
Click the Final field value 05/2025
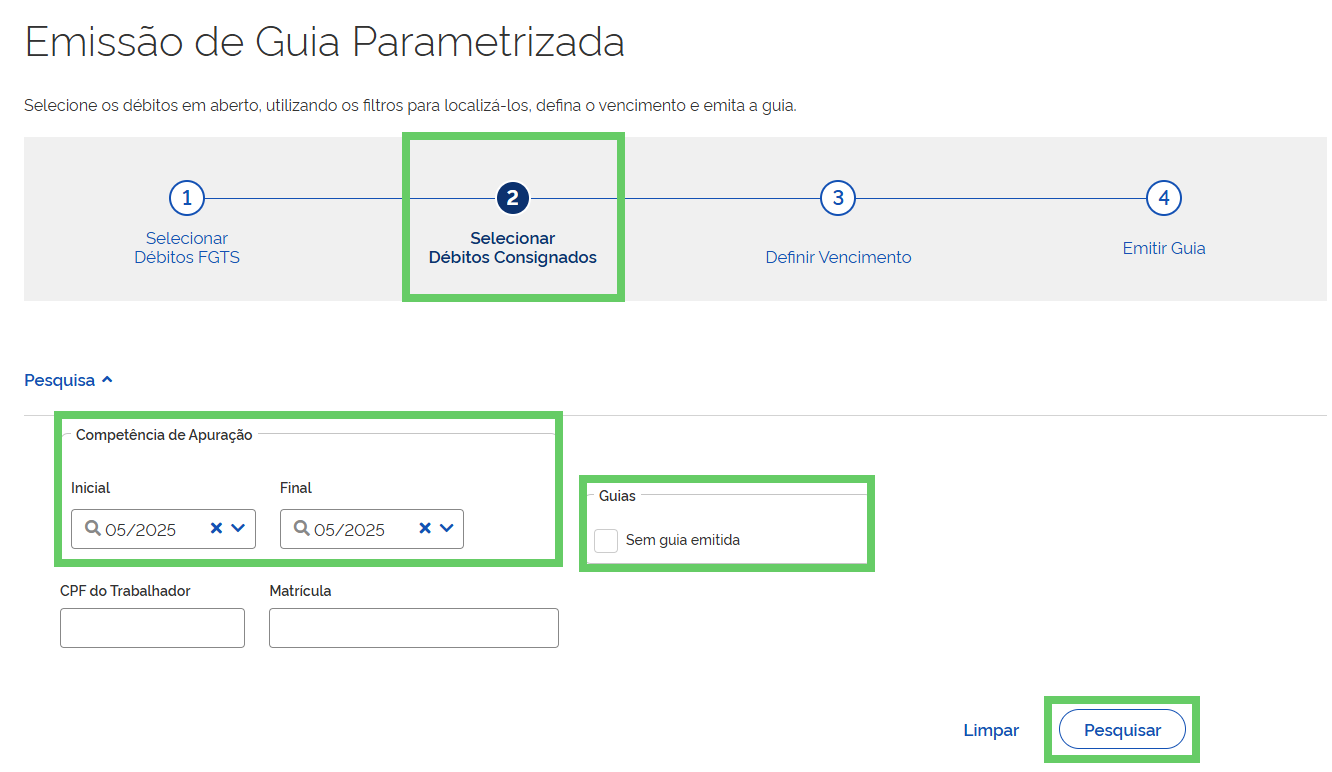tap(350, 530)
